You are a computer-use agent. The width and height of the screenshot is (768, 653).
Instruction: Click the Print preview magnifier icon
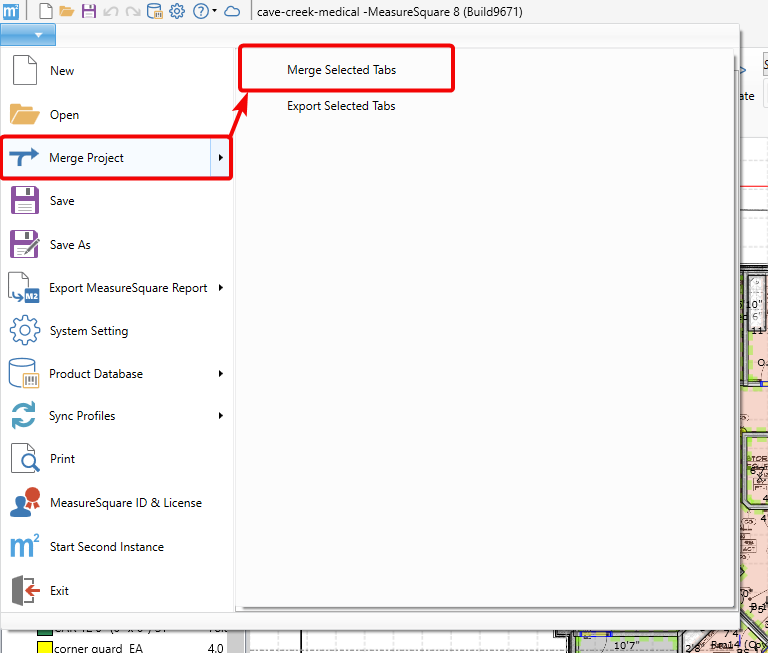[x=25, y=458]
